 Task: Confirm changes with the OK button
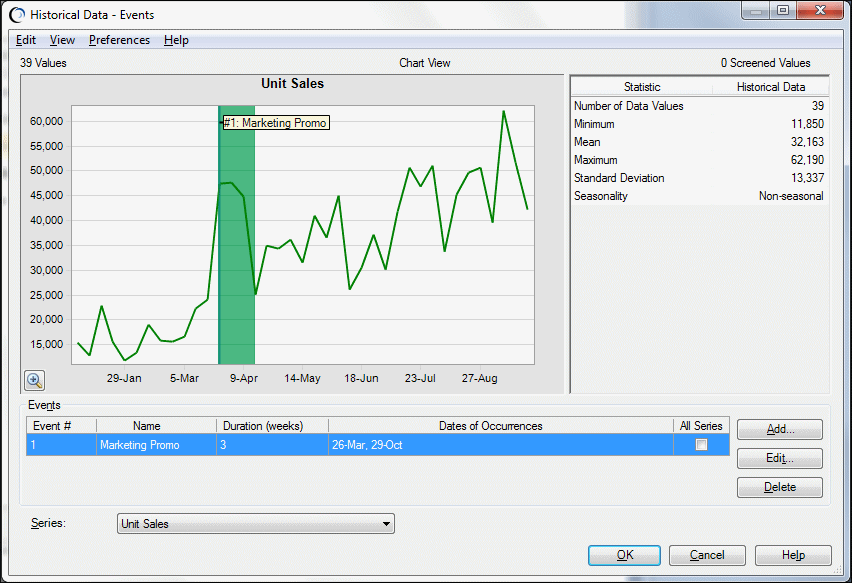coord(624,555)
